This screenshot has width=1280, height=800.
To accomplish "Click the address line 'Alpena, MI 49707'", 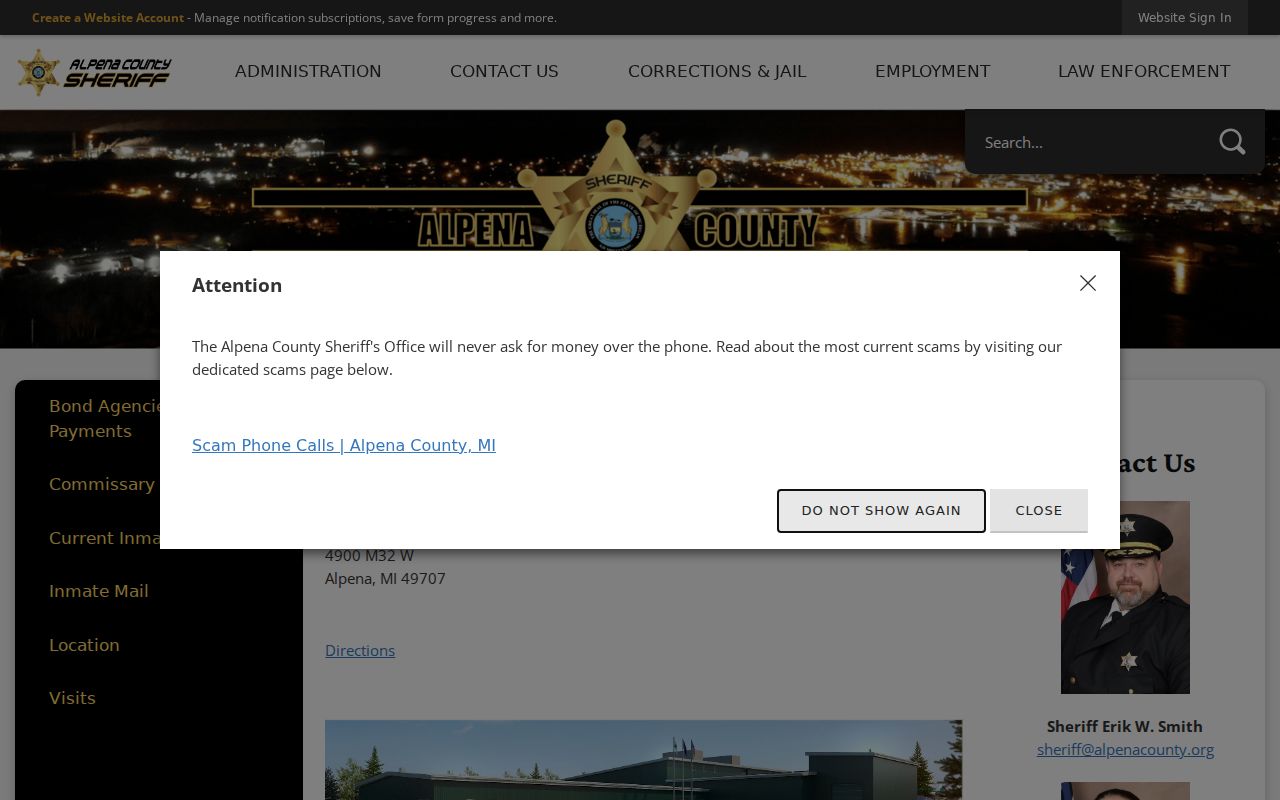I will pyautogui.click(x=385, y=578).
